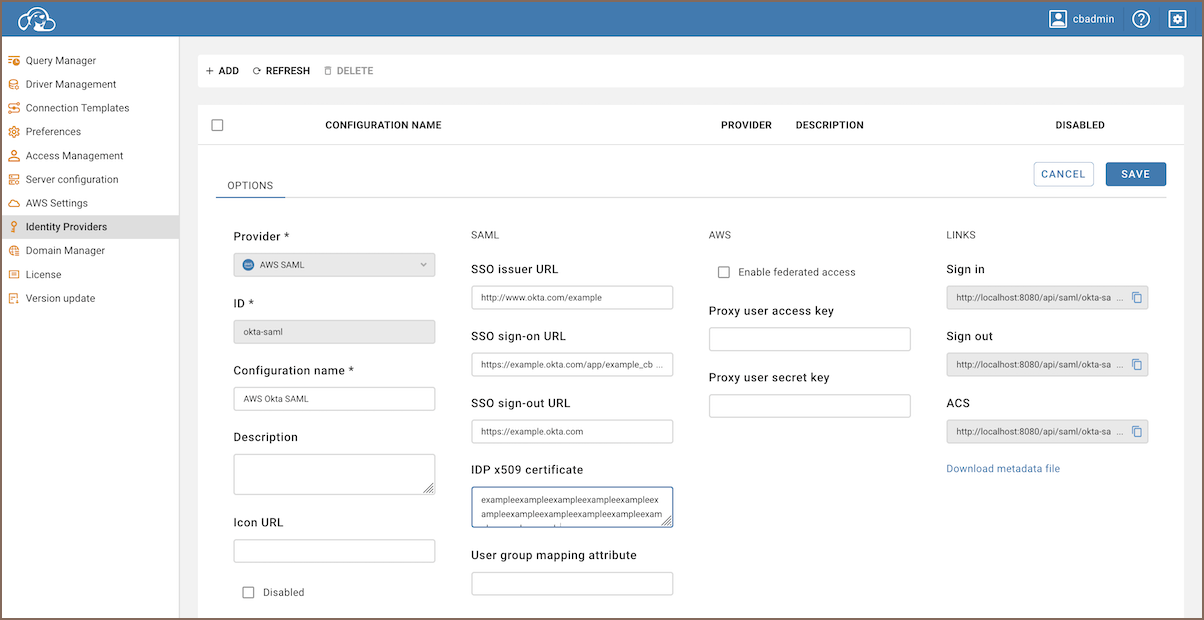Click the SSO issuer URL input field
This screenshot has width=1204, height=620.
(x=572, y=297)
